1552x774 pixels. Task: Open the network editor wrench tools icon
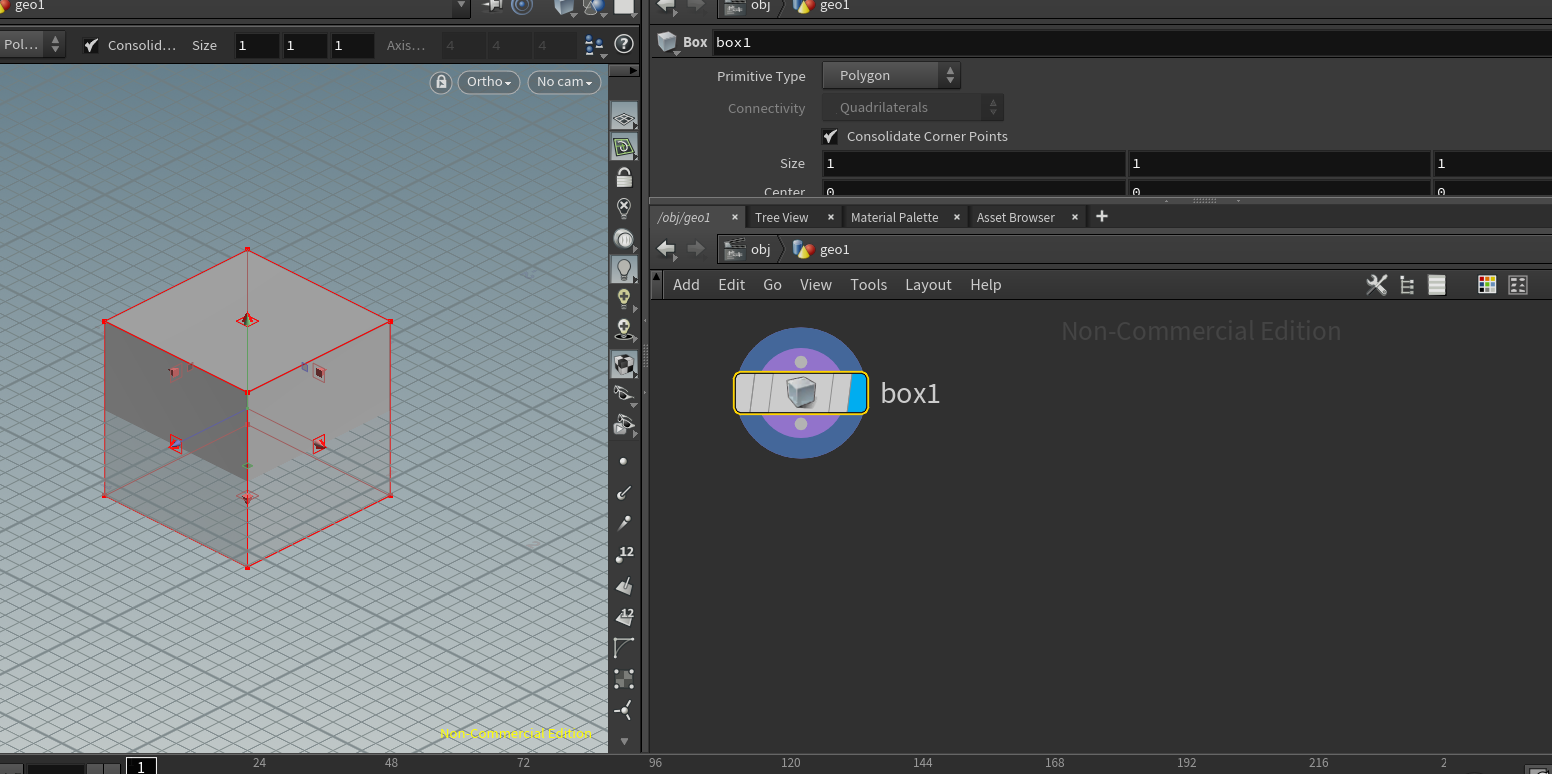point(1376,285)
